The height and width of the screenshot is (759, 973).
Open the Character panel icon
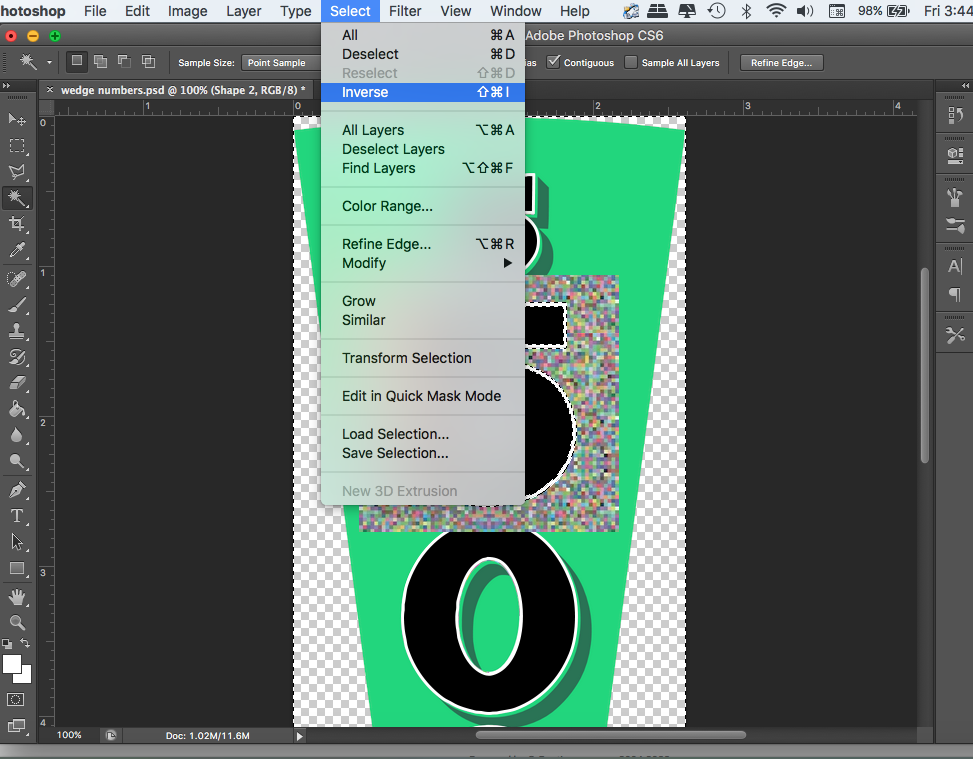pos(955,266)
